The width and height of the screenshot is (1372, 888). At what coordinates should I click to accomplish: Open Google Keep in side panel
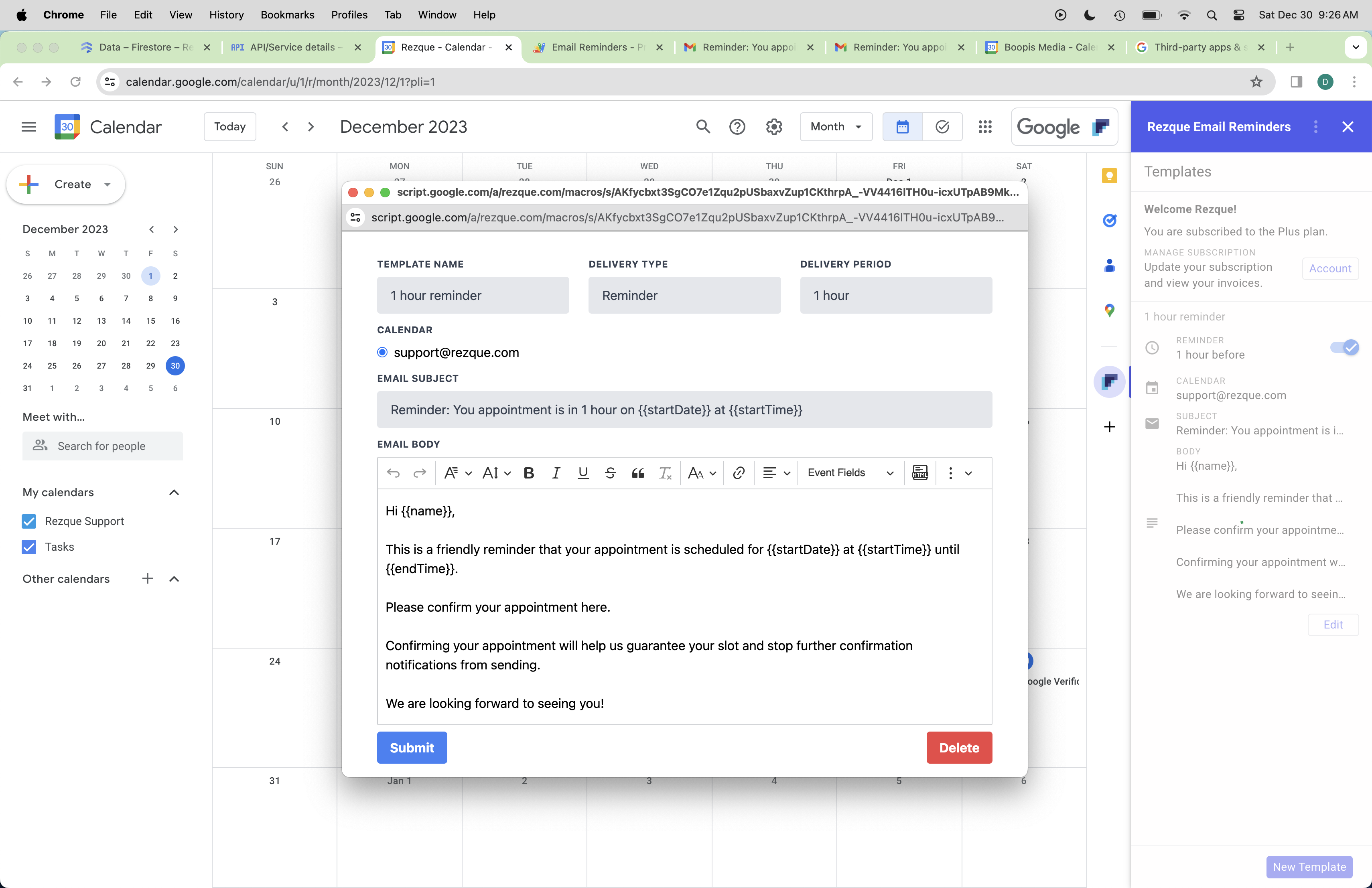coord(1109,176)
